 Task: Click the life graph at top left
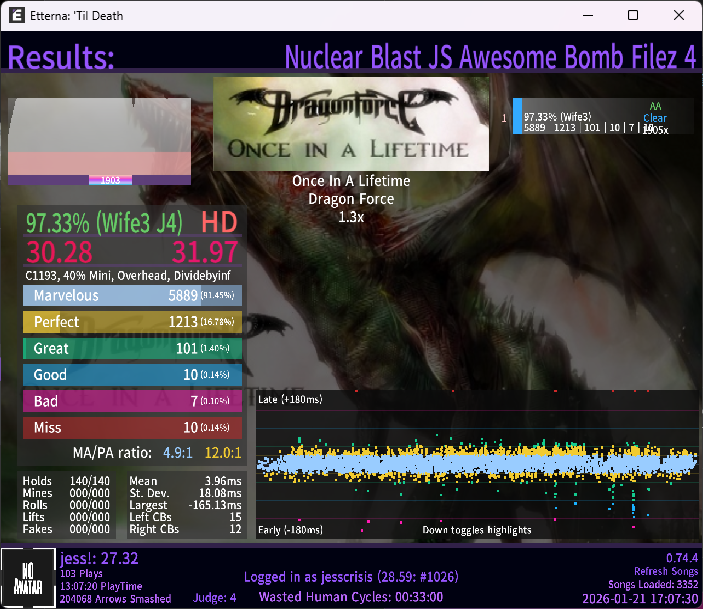[x=99, y=141]
